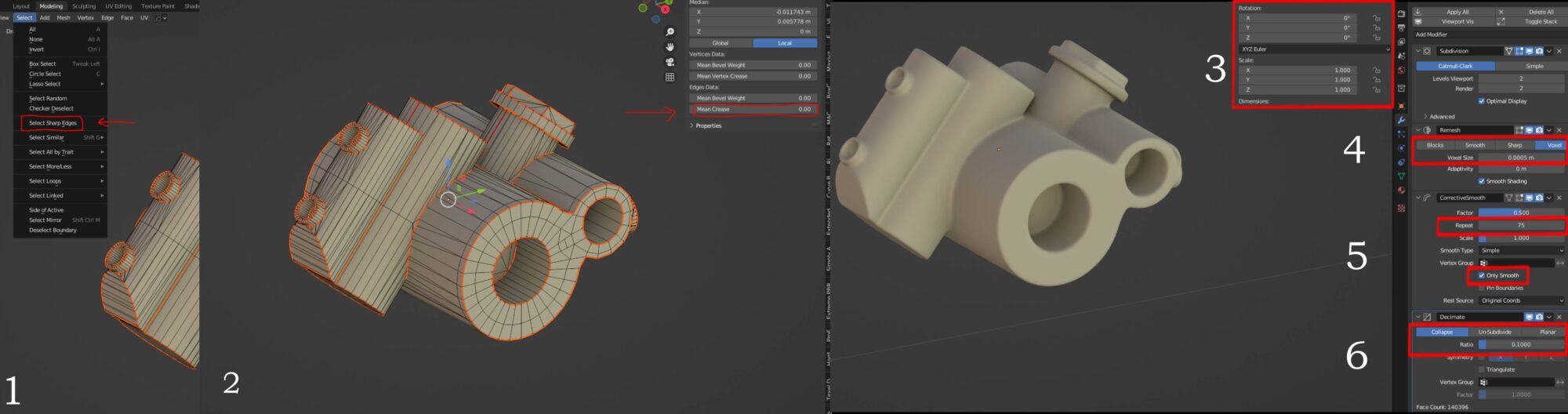Toggle camera view icon in viewport
Viewport: 1568px width, 414px height.
670,62
